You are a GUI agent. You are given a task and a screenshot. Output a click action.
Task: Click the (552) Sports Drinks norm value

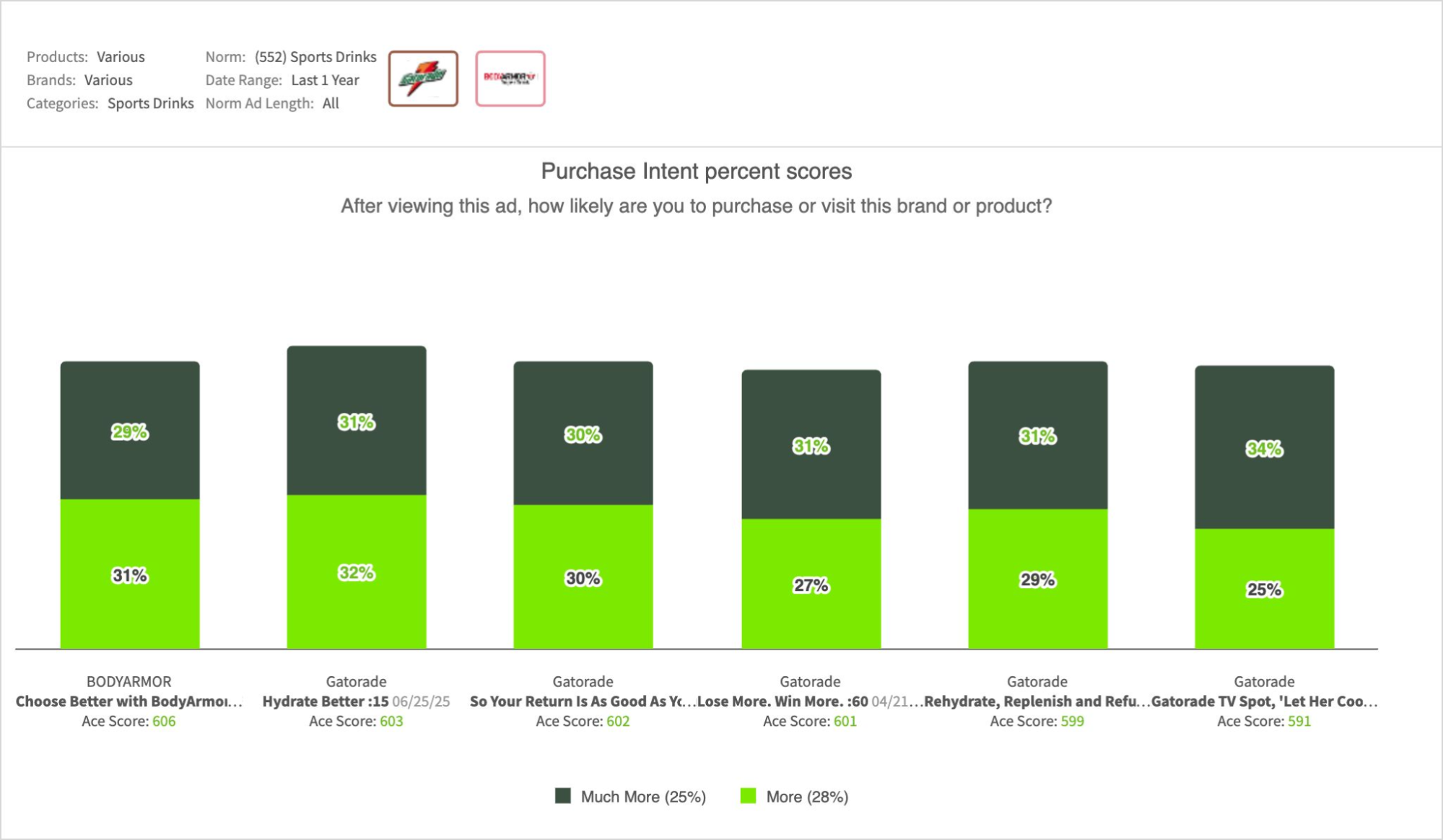(315, 57)
